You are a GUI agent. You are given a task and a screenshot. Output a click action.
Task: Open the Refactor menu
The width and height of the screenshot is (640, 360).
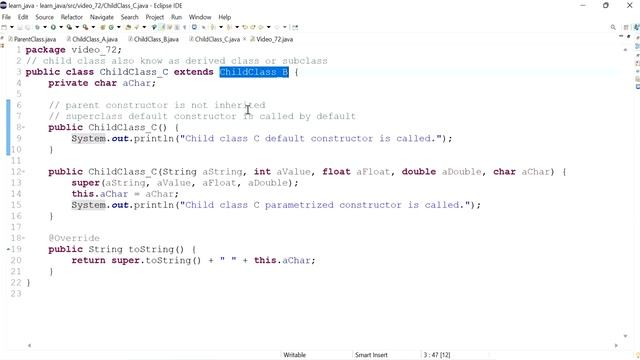pos(71,17)
